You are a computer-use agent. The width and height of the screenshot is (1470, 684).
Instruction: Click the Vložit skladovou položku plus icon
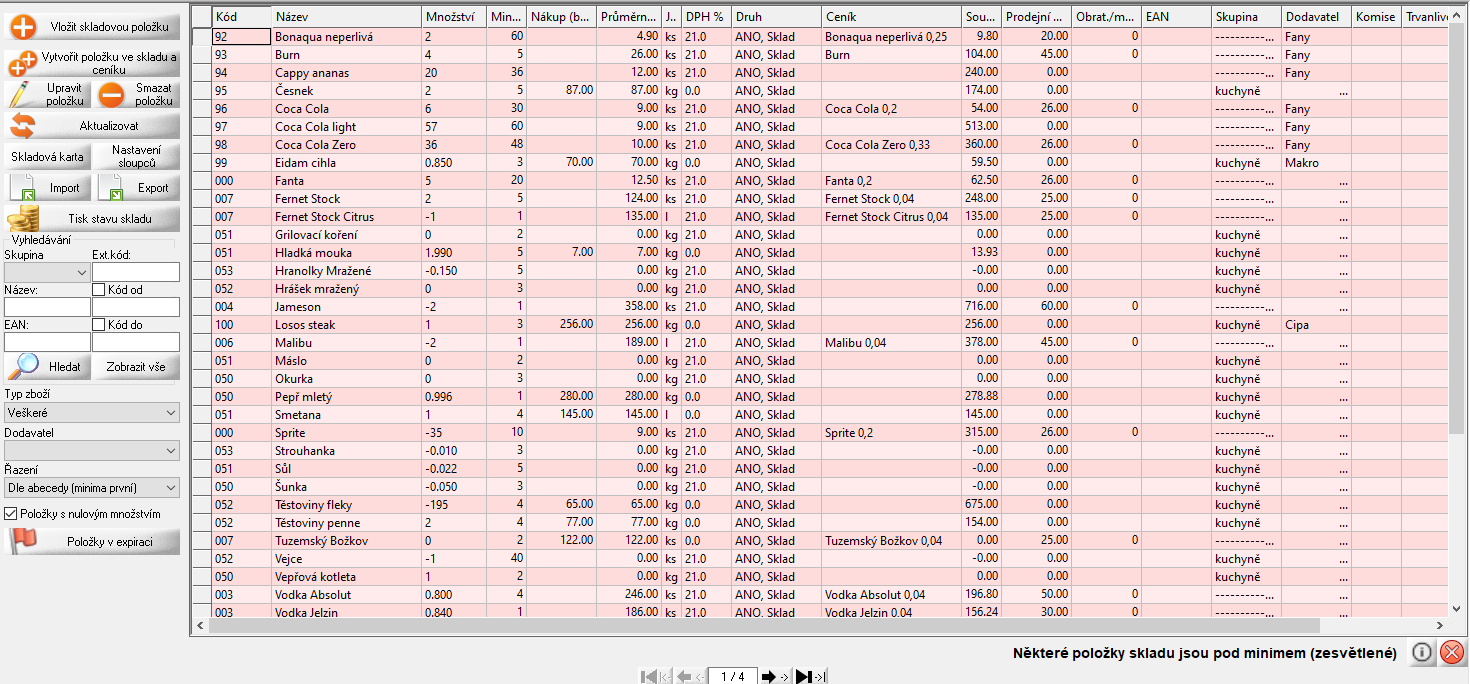coord(22,27)
